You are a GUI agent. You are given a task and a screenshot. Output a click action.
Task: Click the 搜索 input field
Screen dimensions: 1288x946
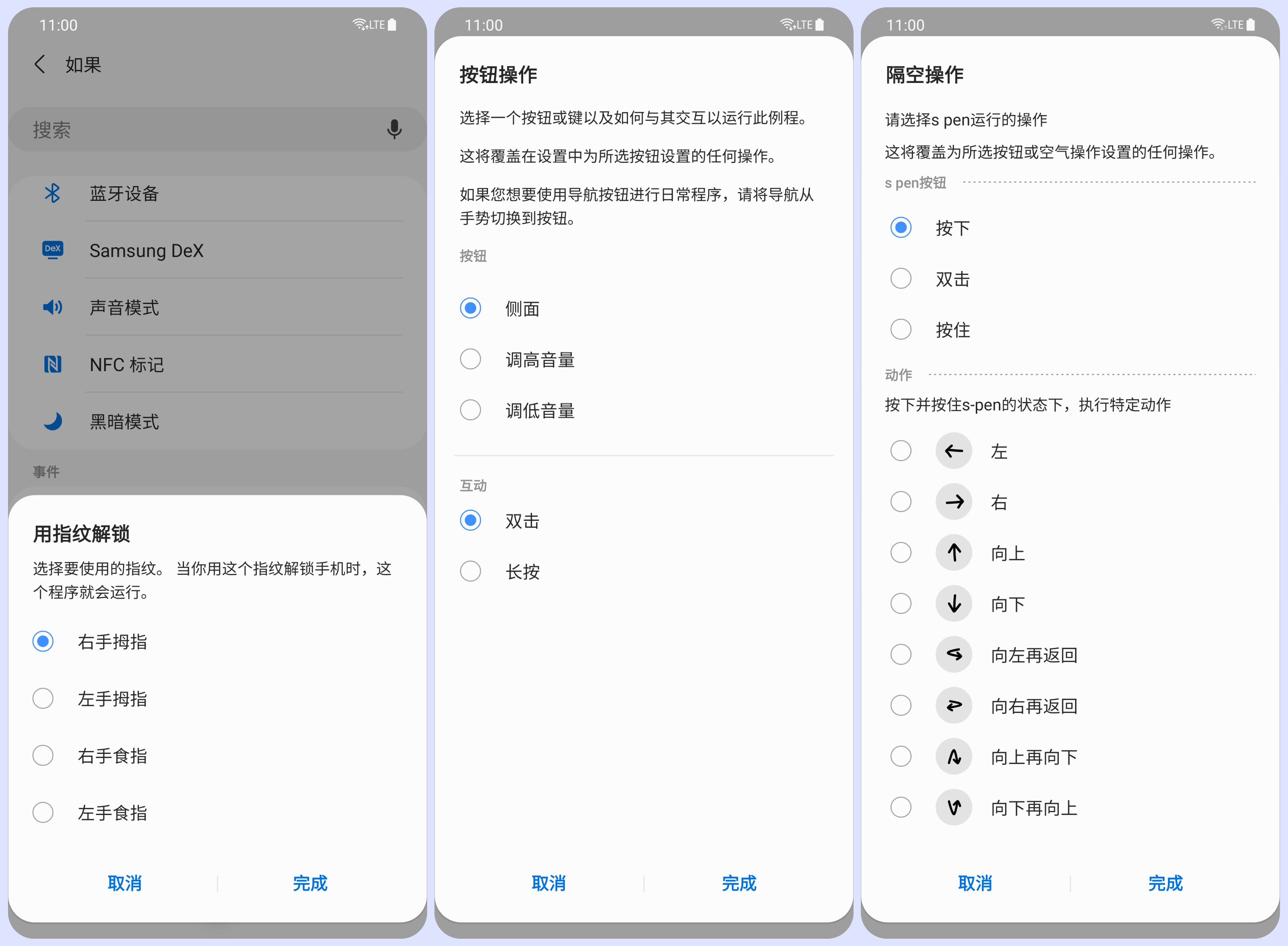click(200, 130)
